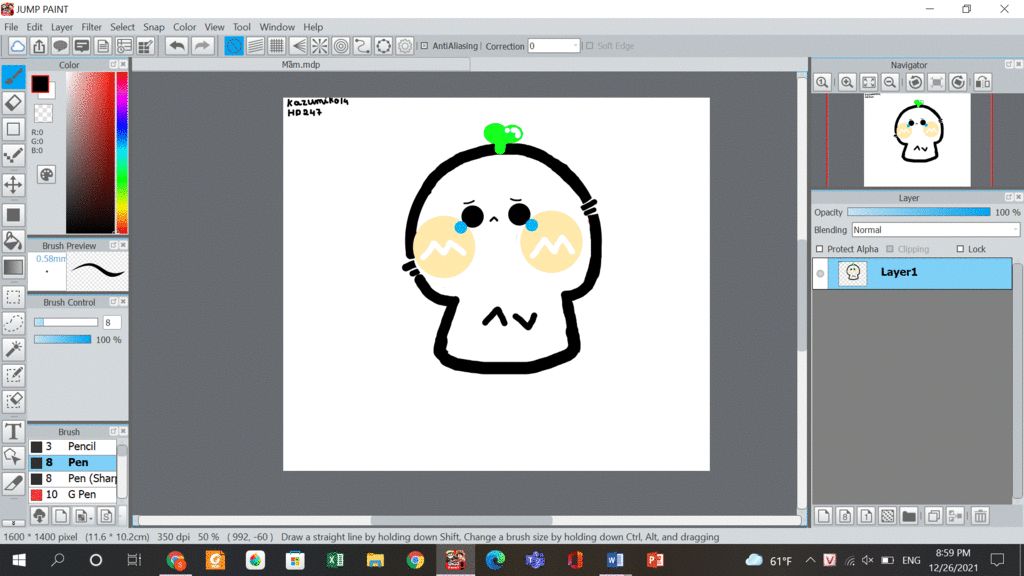
Task: Choose the Pen brush
Action: pos(72,462)
